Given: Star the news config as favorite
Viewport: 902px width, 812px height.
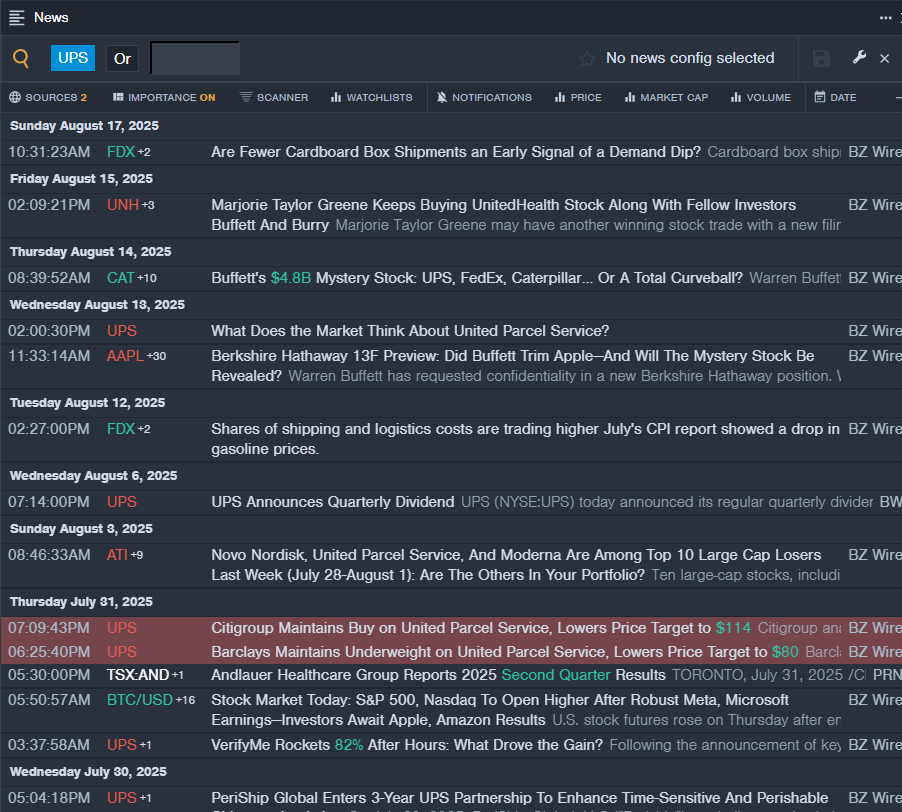Looking at the screenshot, I should coord(587,58).
